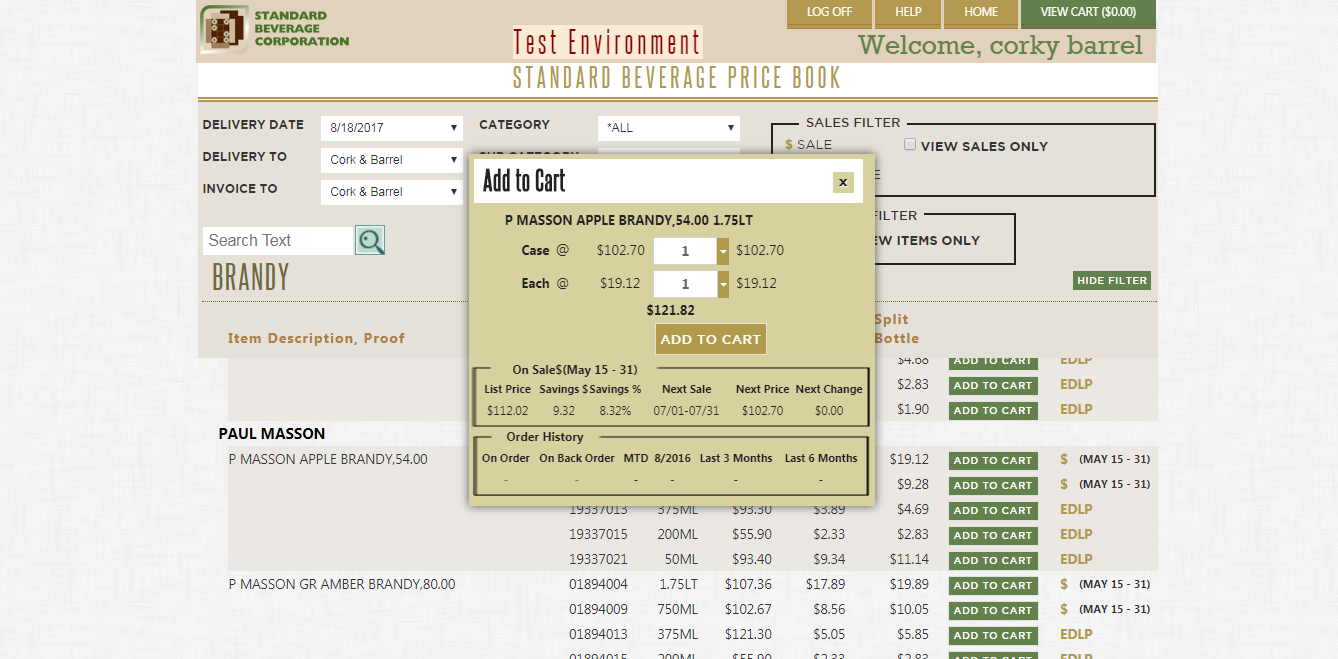Add item 19337013 375ML to cart
The image size is (1338, 659).
click(x=992, y=511)
